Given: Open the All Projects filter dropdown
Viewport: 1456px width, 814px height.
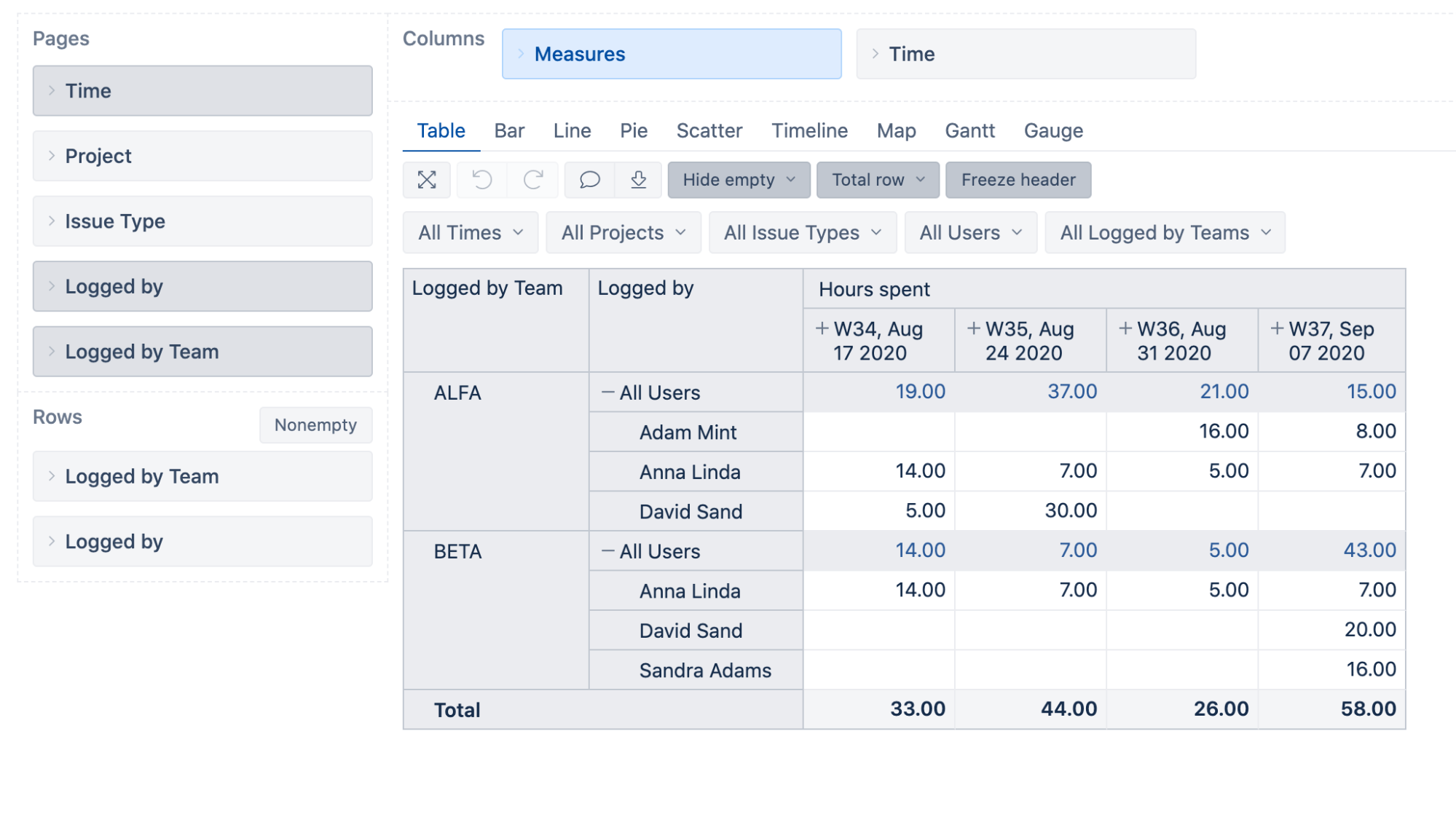Looking at the screenshot, I should pos(623,232).
